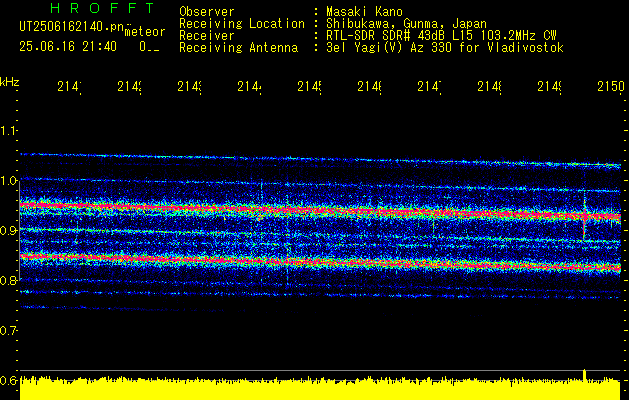Click the 0.7 kHz frequency axis label
Image resolution: width=629 pixels, height=400 pixels.
coord(9,330)
